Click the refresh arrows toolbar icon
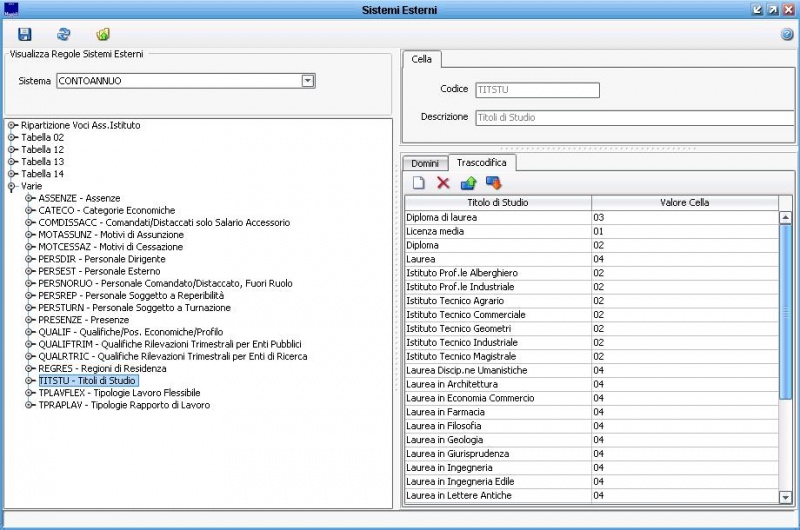Viewport: 800px width, 530px height. click(x=64, y=34)
